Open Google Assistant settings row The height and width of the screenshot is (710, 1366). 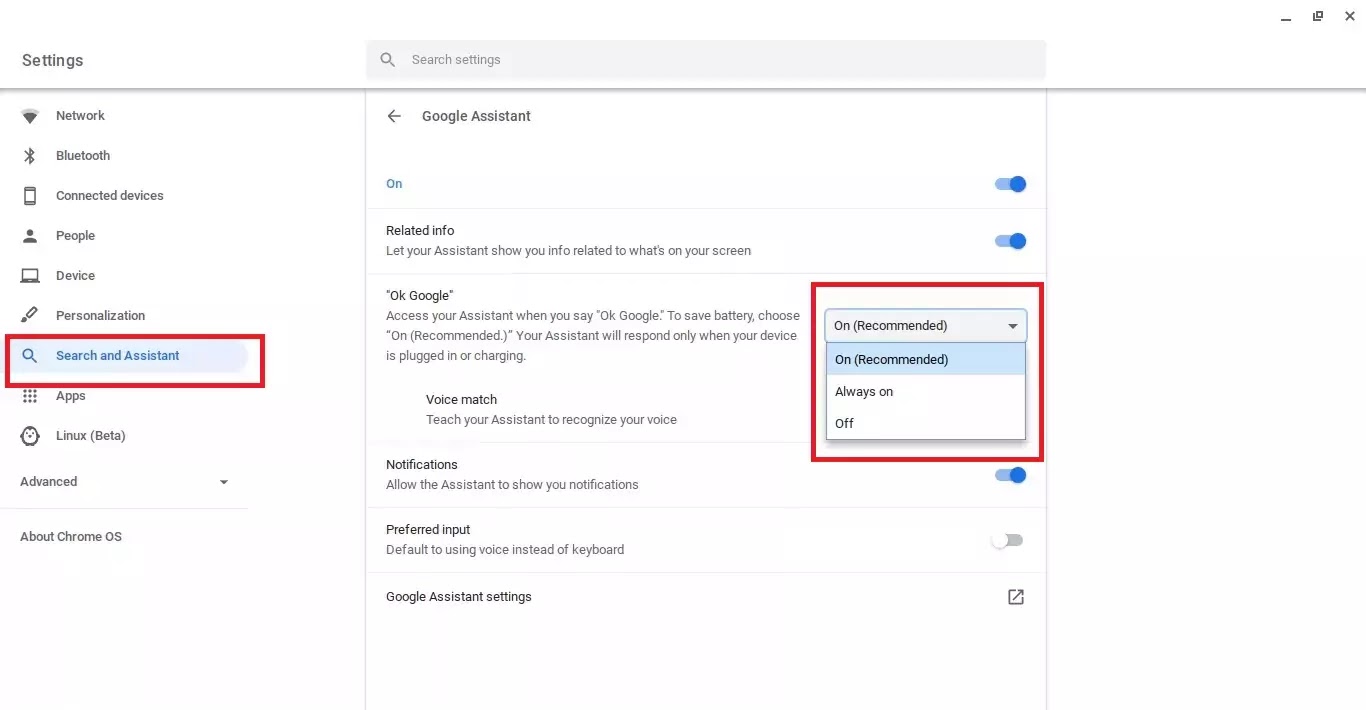[x=706, y=597]
